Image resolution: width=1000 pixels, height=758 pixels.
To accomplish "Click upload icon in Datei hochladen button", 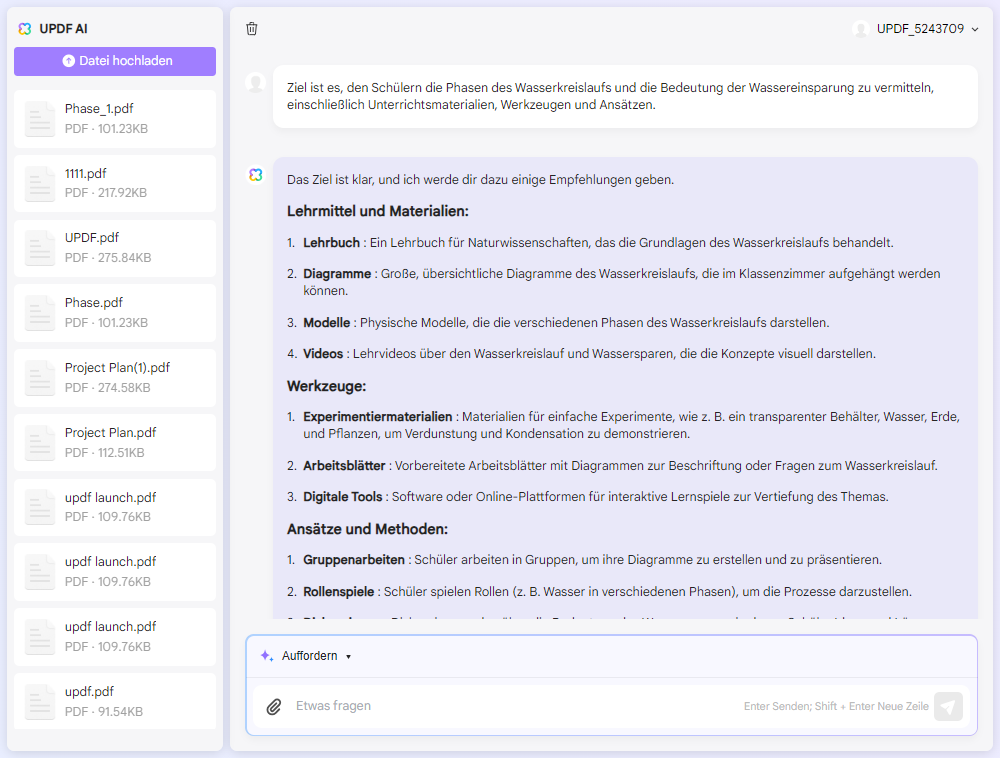I will click(69, 61).
